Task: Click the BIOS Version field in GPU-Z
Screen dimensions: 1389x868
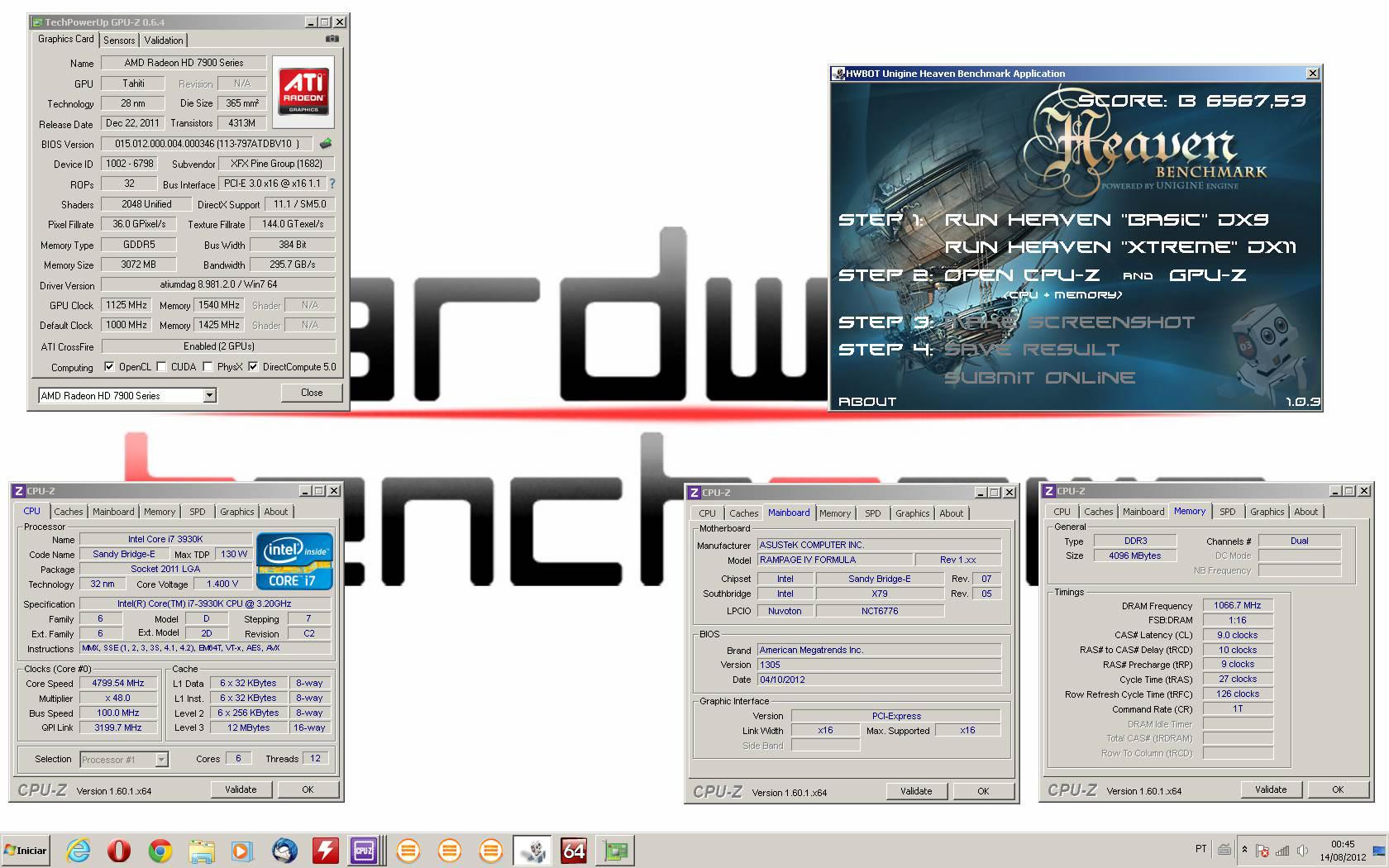Action: point(207,143)
